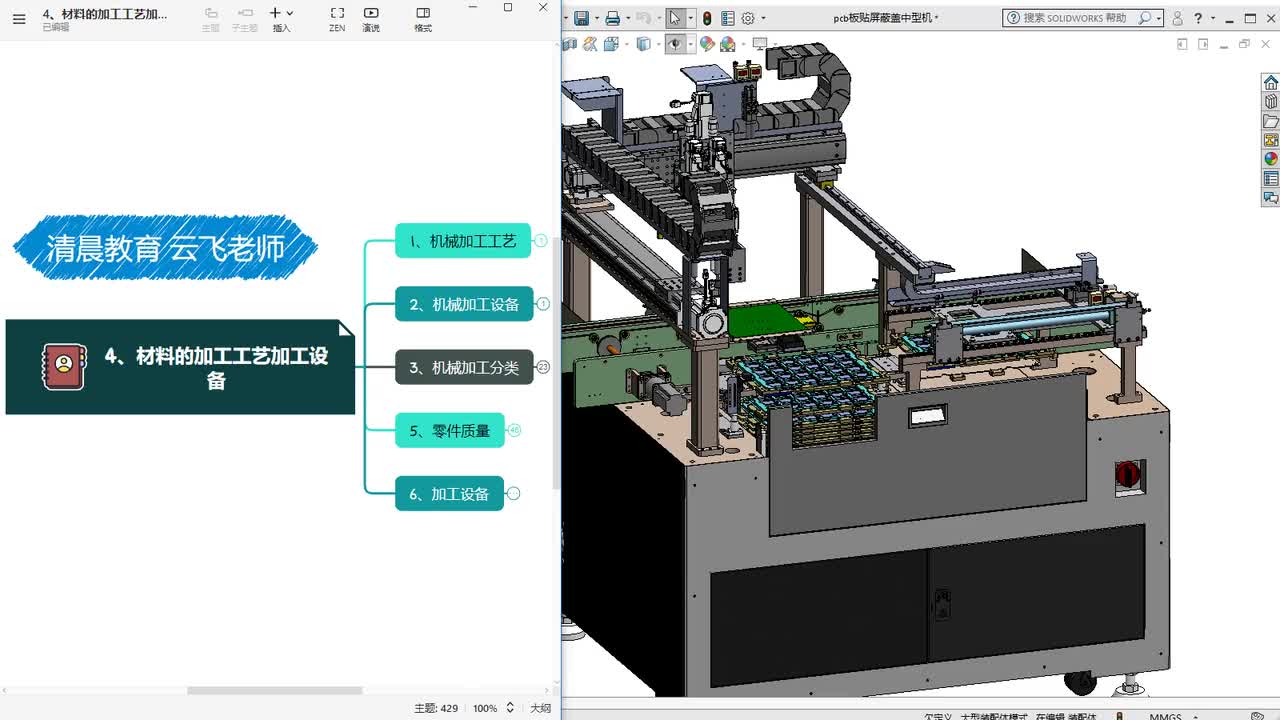Viewport: 1280px width, 720px height.
Task: Collapse the left panel in SolidWorks viewport
Action: (1182, 44)
